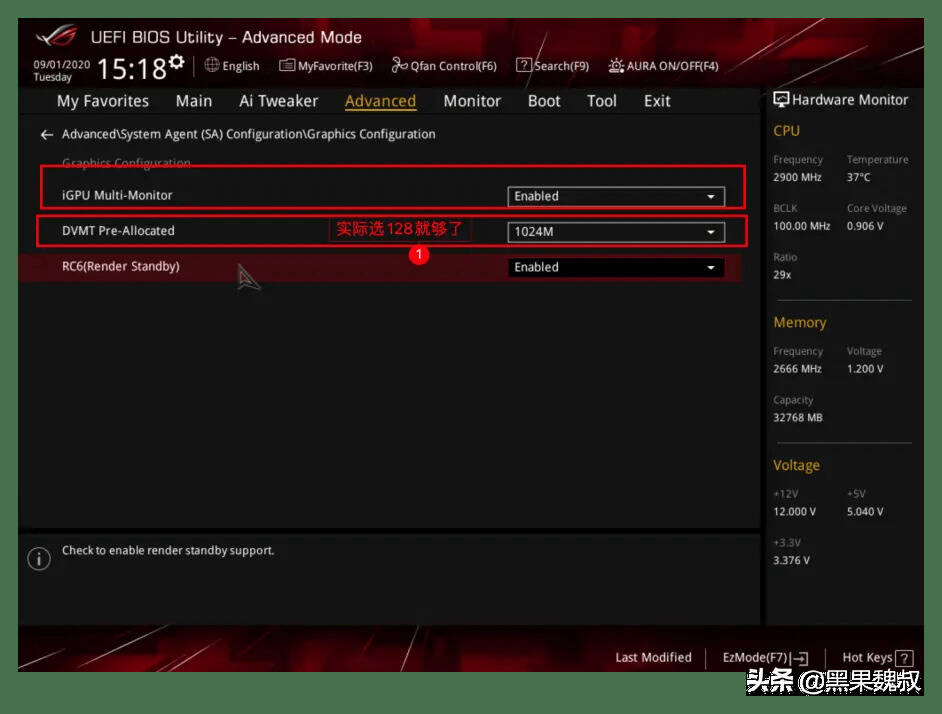
Task: Click the 09/01/2020 date text
Action: click(x=62, y=64)
